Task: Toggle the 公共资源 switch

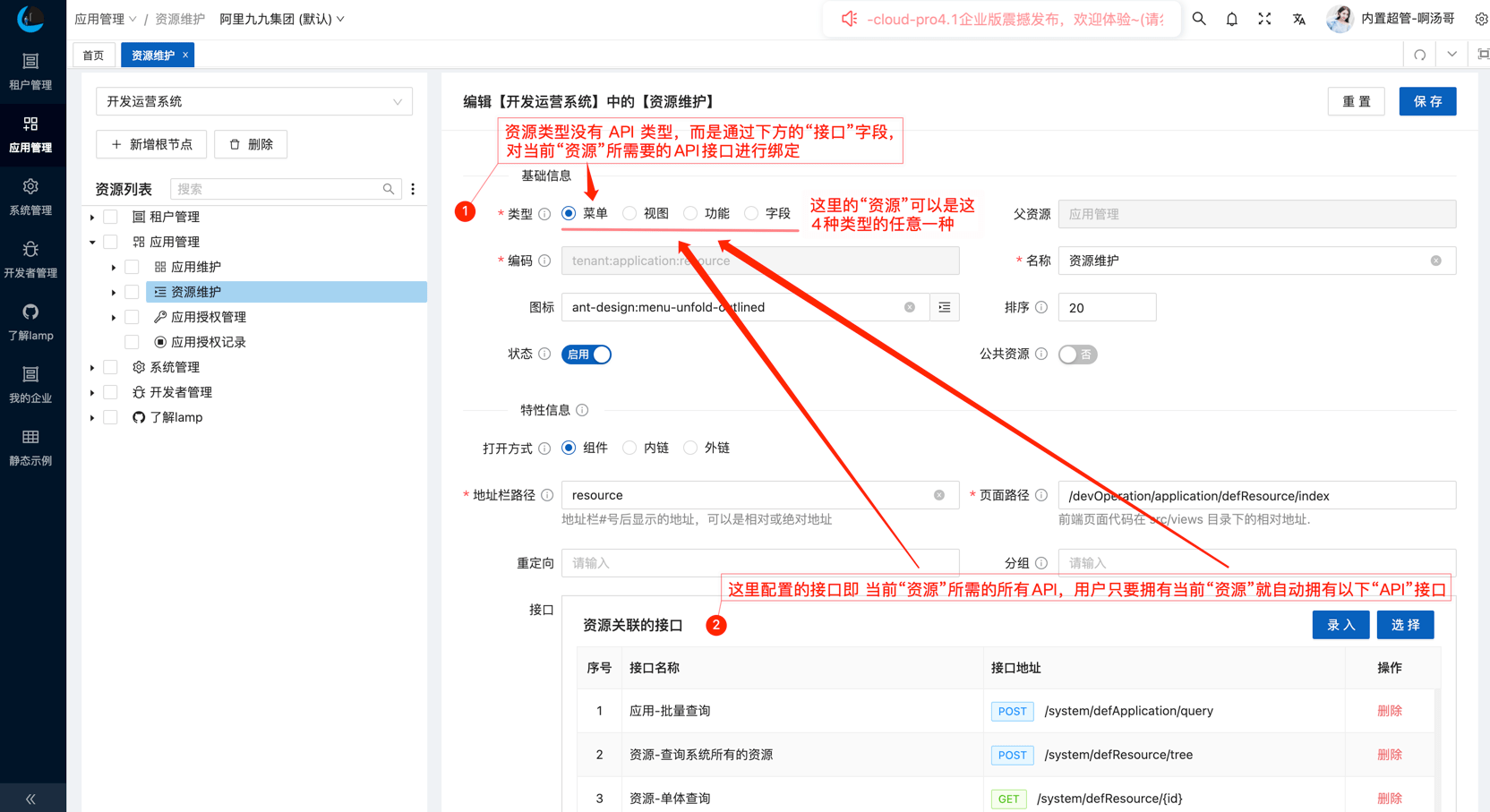Action: 1077,355
